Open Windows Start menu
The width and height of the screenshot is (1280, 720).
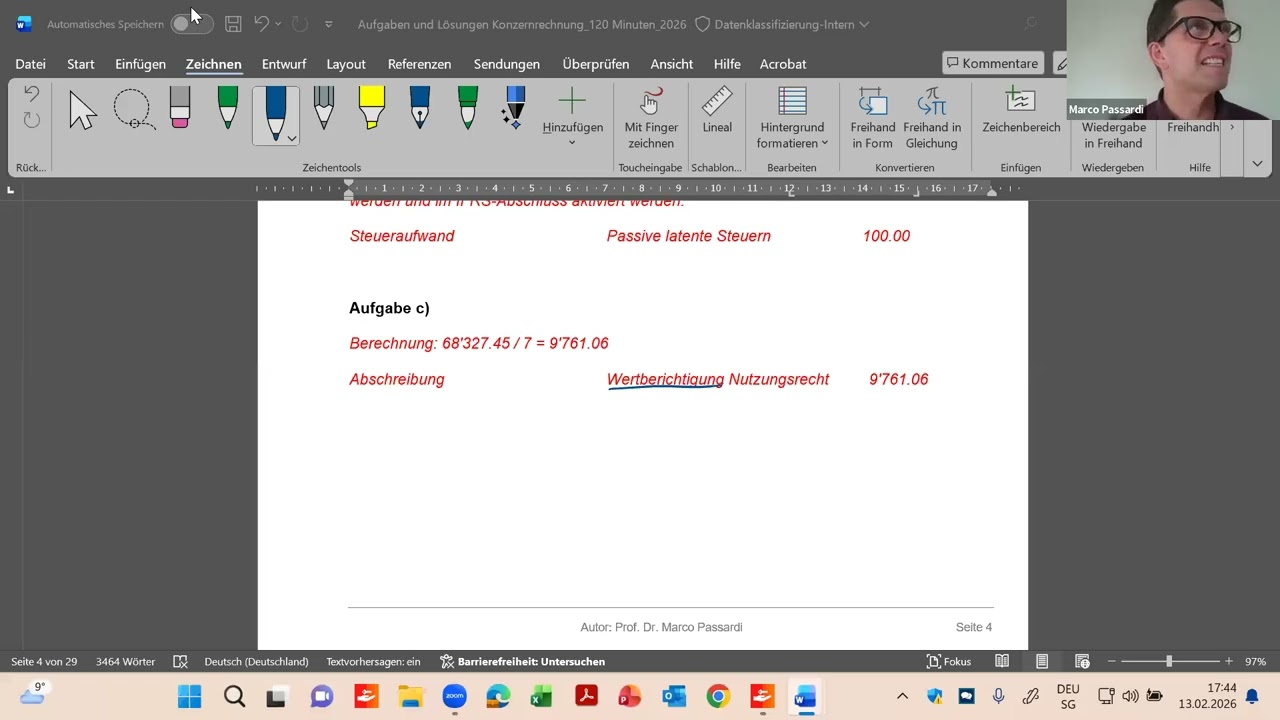[x=189, y=697]
